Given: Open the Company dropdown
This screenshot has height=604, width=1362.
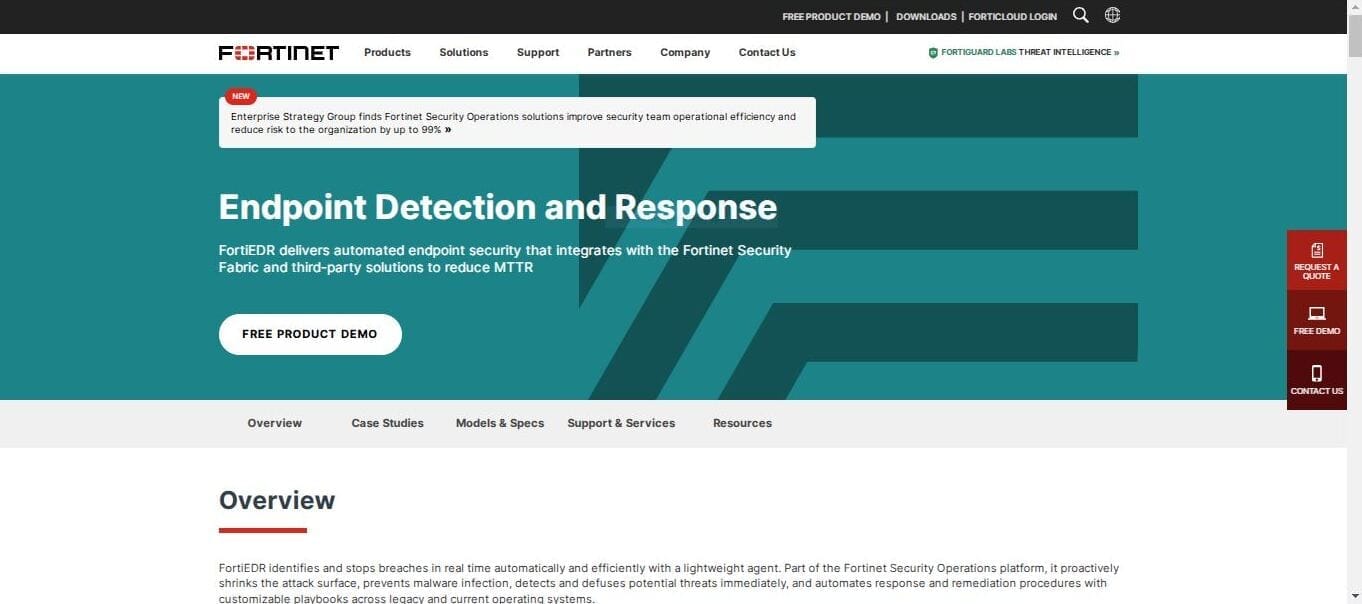Looking at the screenshot, I should [x=684, y=52].
